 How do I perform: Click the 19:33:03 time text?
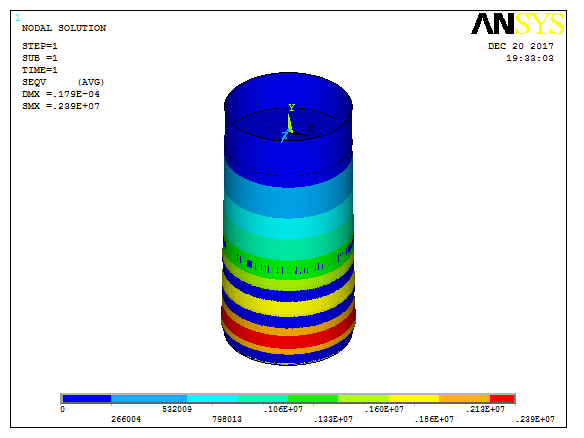point(530,58)
